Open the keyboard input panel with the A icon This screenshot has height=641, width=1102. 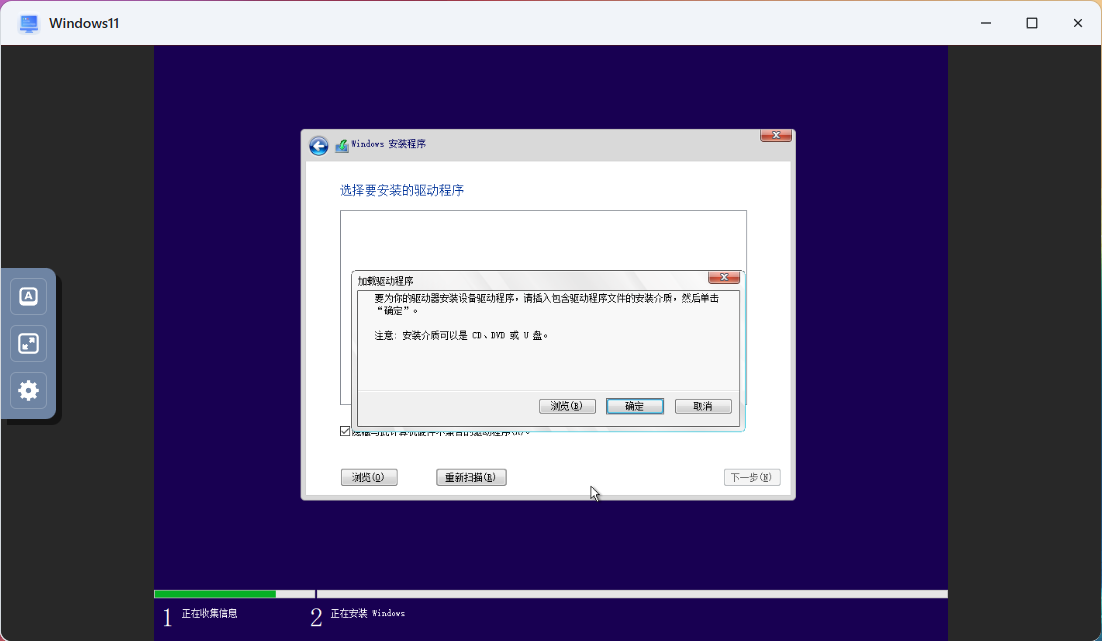point(28,296)
